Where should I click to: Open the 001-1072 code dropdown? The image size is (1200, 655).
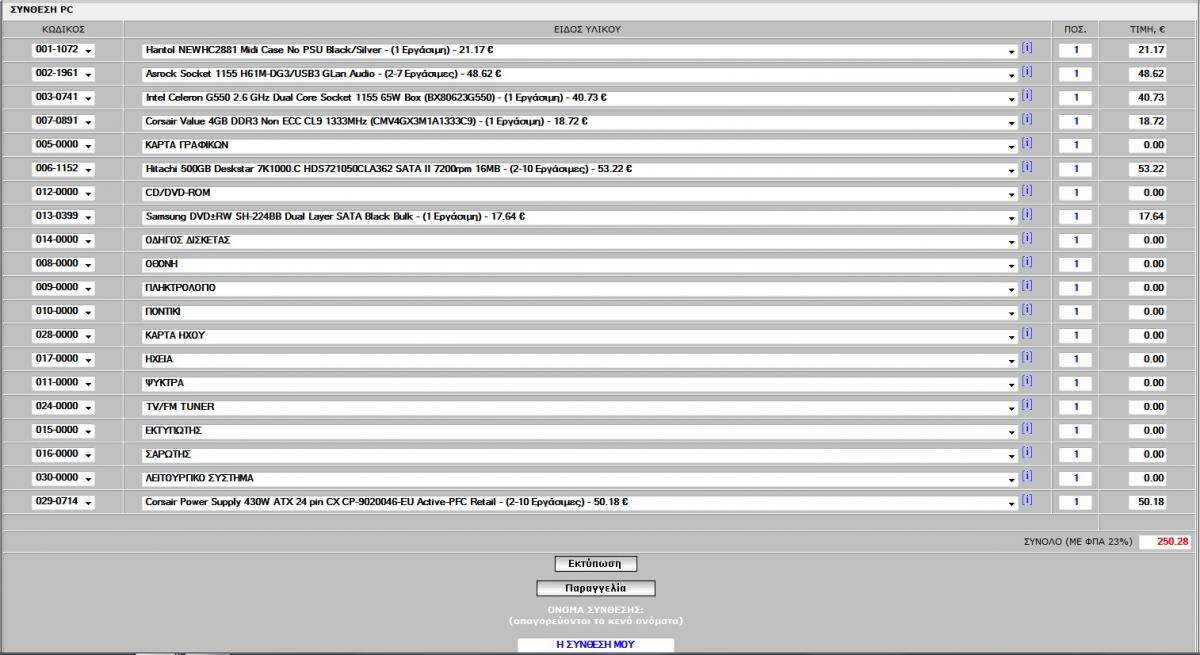[x=63, y=50]
